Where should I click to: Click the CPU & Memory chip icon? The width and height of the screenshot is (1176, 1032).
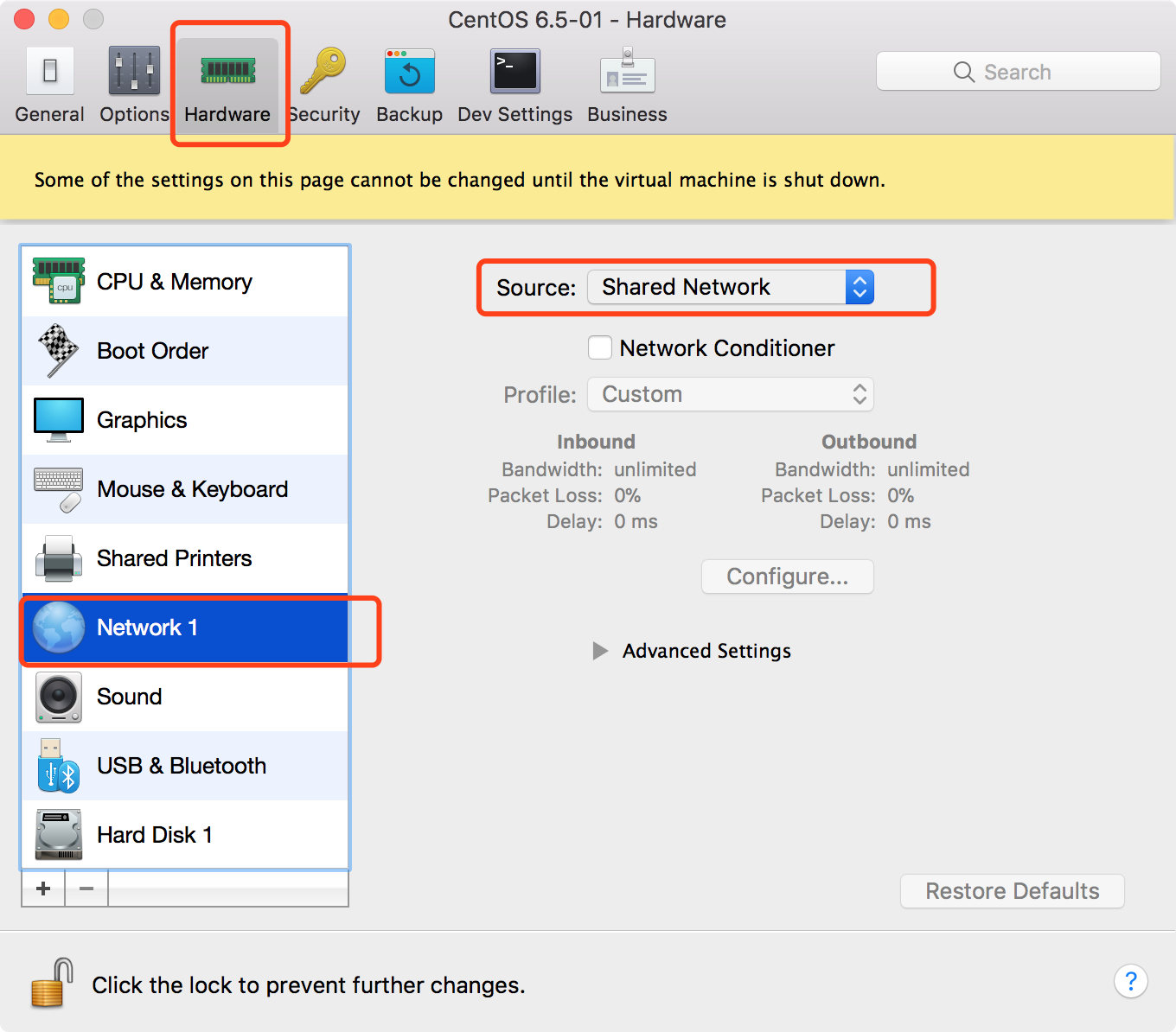(59, 282)
